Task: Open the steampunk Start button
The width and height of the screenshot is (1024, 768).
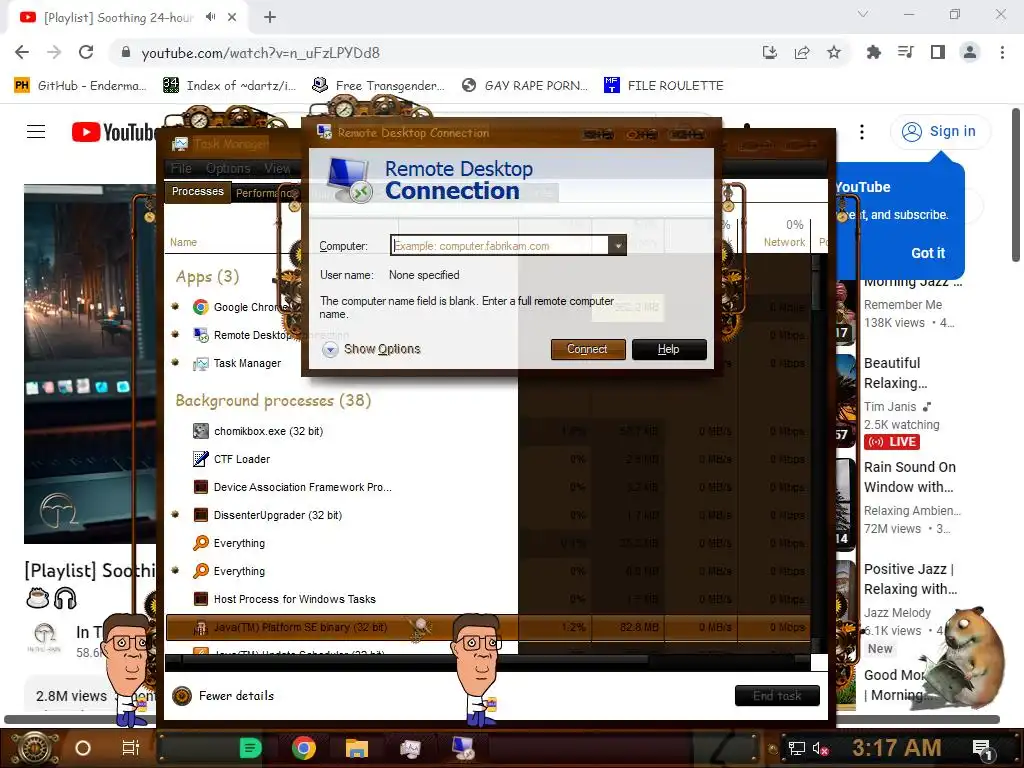Action: [x=35, y=748]
